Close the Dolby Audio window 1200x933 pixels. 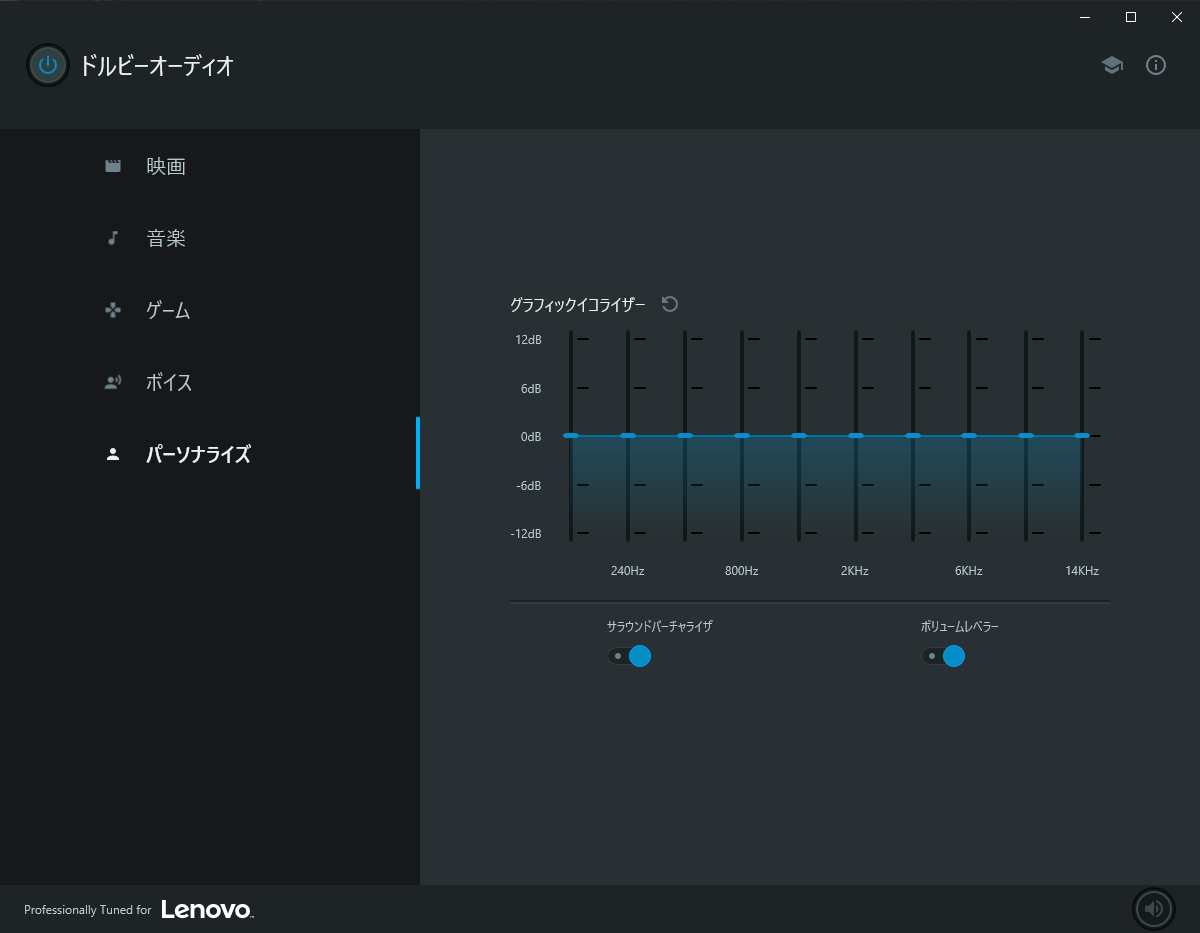[1177, 16]
